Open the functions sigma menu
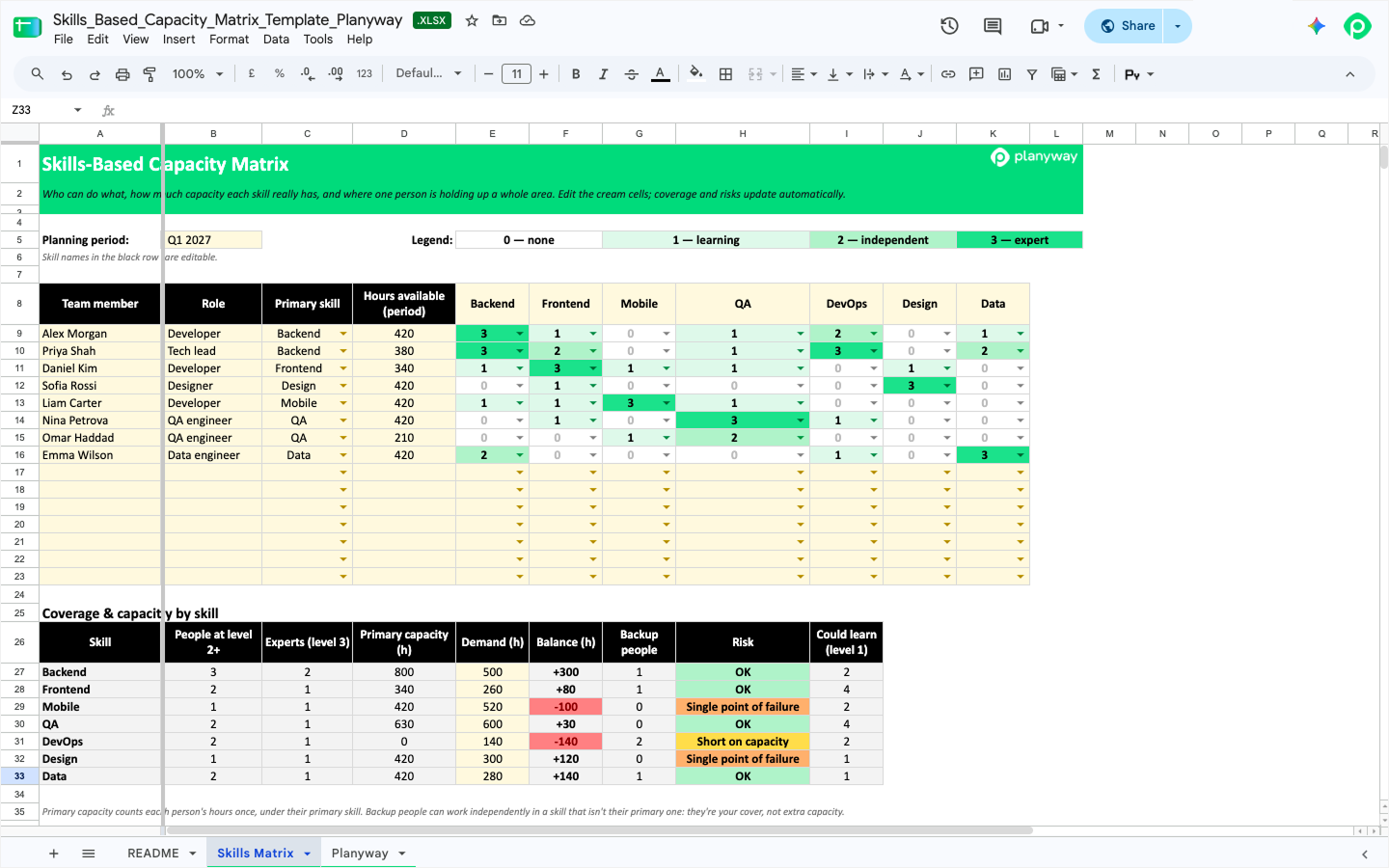 click(x=1096, y=74)
